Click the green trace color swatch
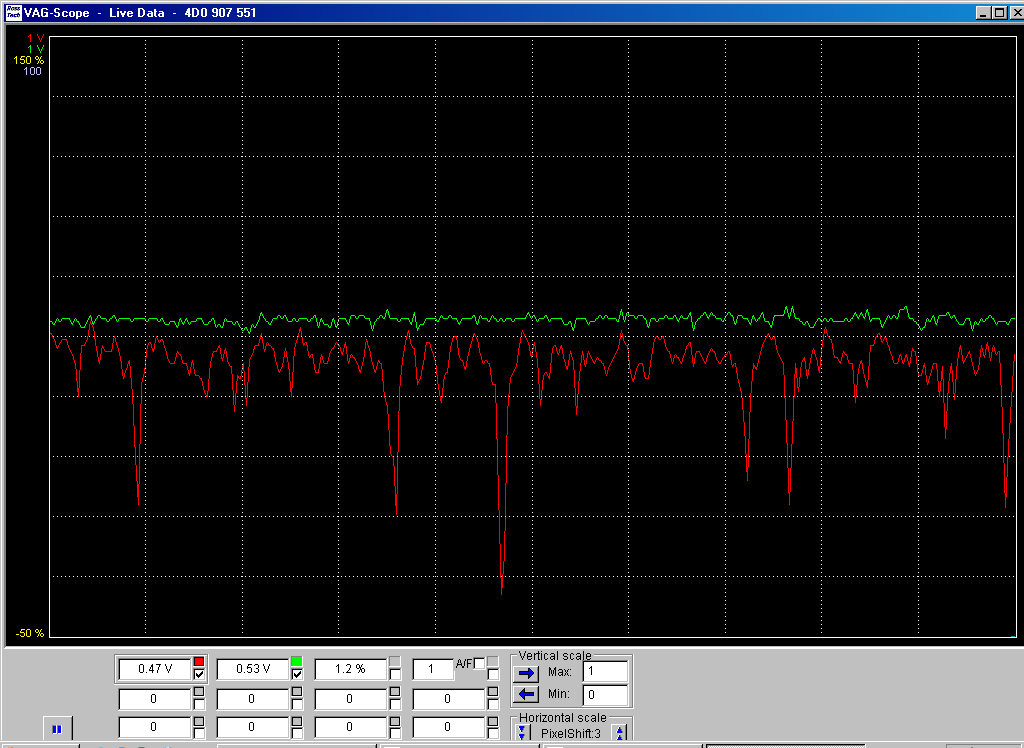1024x748 pixels. coord(297,662)
